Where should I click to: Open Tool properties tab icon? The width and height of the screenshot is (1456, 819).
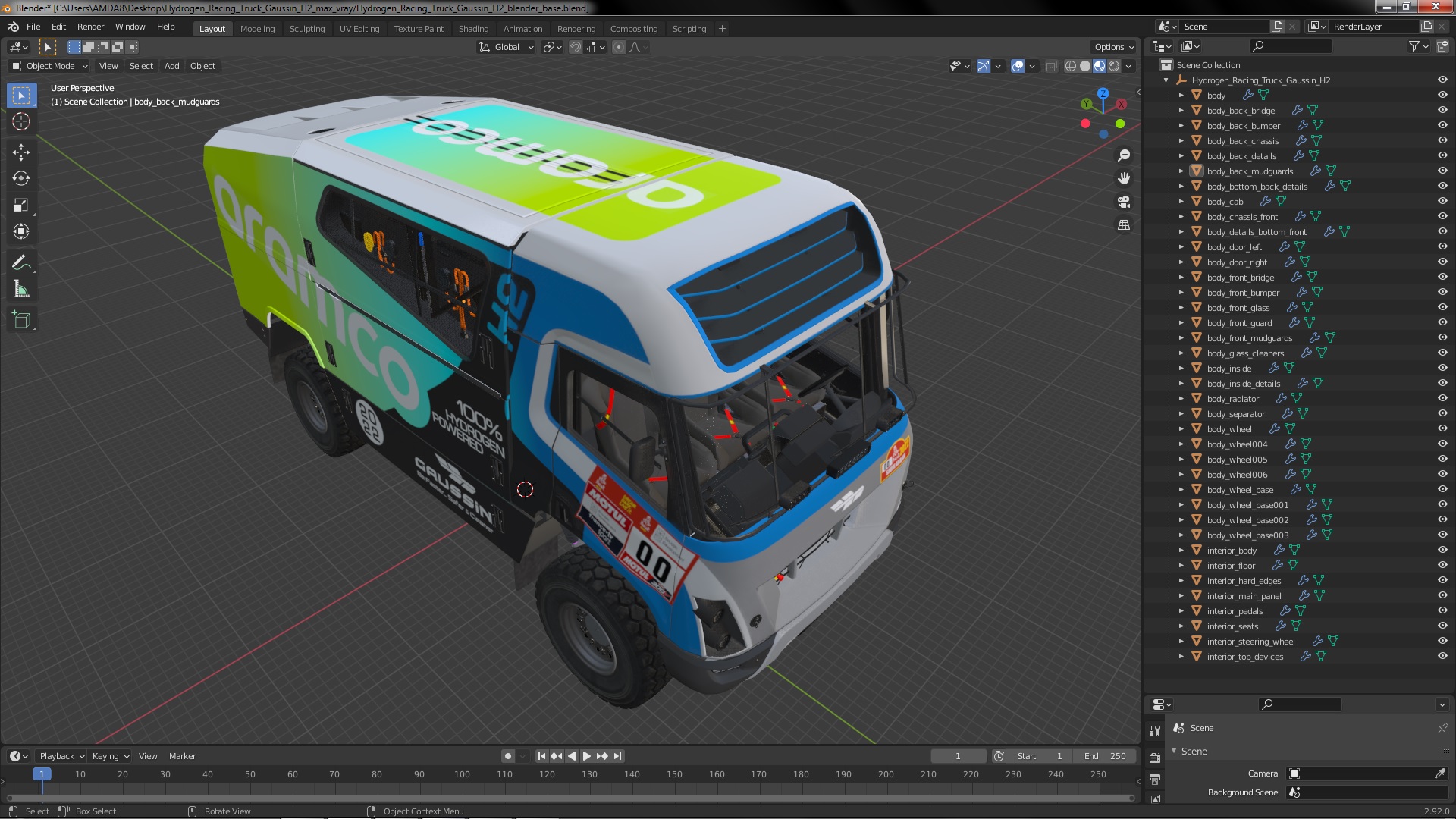click(x=1155, y=731)
